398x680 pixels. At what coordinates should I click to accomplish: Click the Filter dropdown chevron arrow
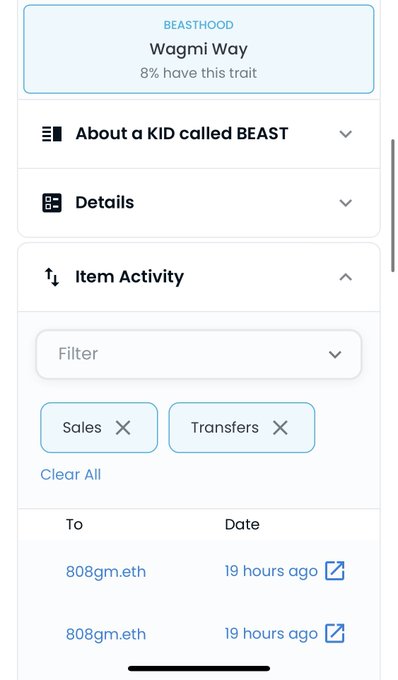point(335,354)
